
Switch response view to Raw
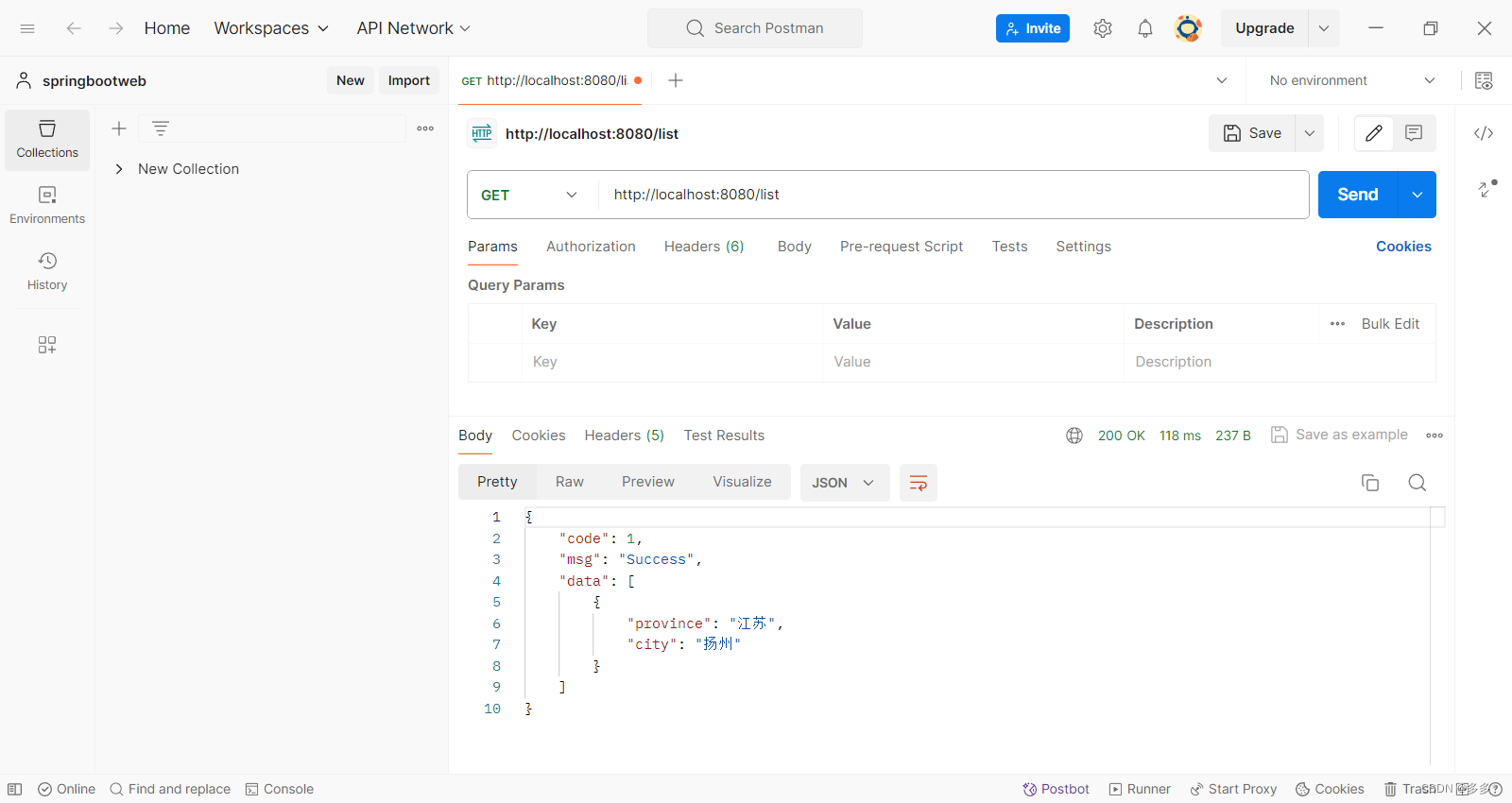pyautogui.click(x=570, y=482)
